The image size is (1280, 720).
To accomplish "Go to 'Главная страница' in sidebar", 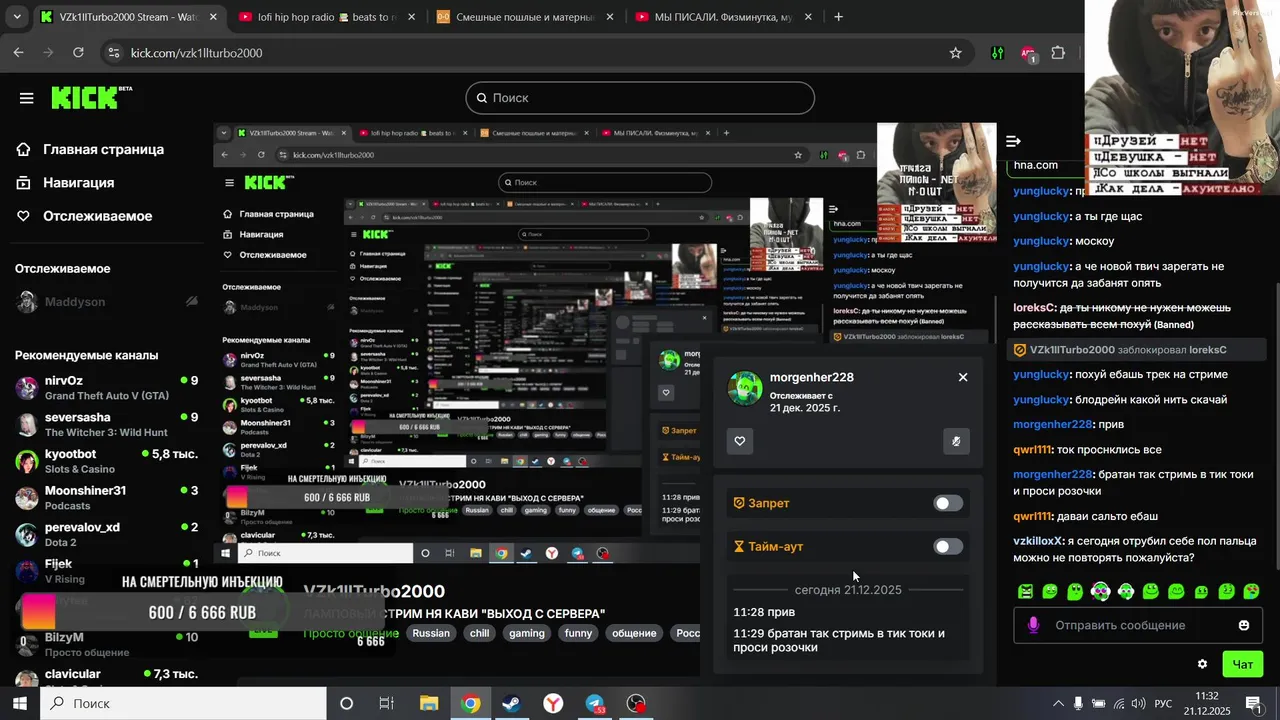I will click(90, 149).
